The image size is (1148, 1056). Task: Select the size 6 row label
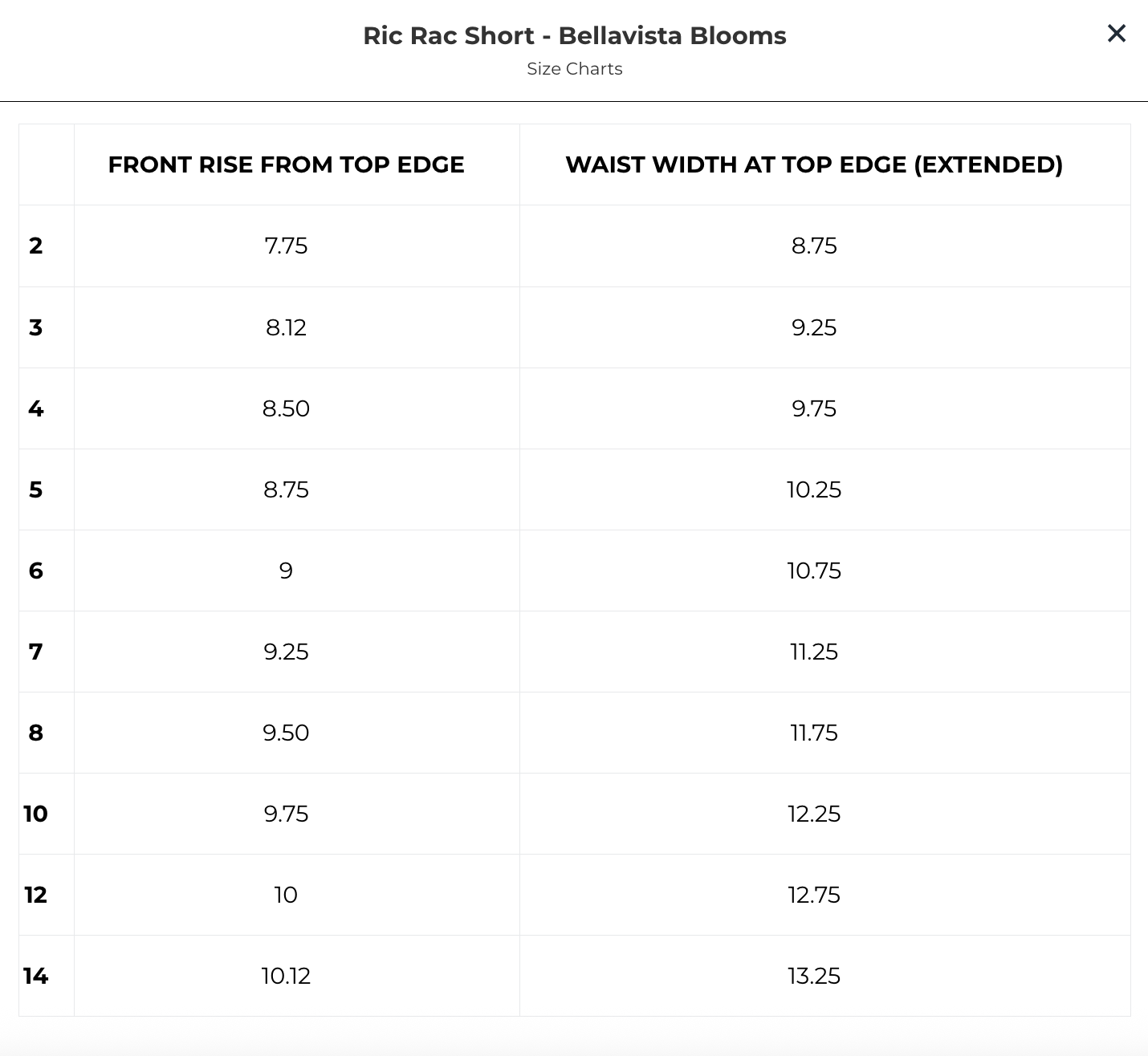(36, 571)
